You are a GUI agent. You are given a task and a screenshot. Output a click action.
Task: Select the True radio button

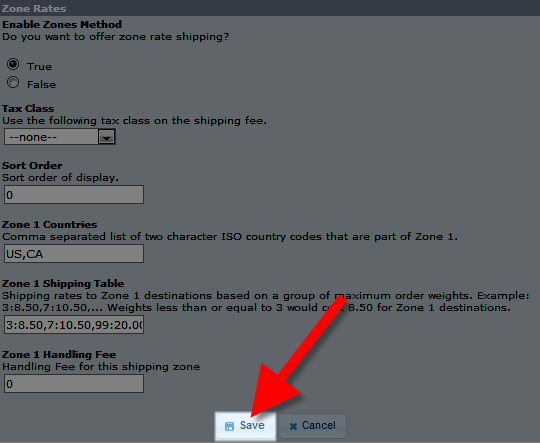pos(13,64)
